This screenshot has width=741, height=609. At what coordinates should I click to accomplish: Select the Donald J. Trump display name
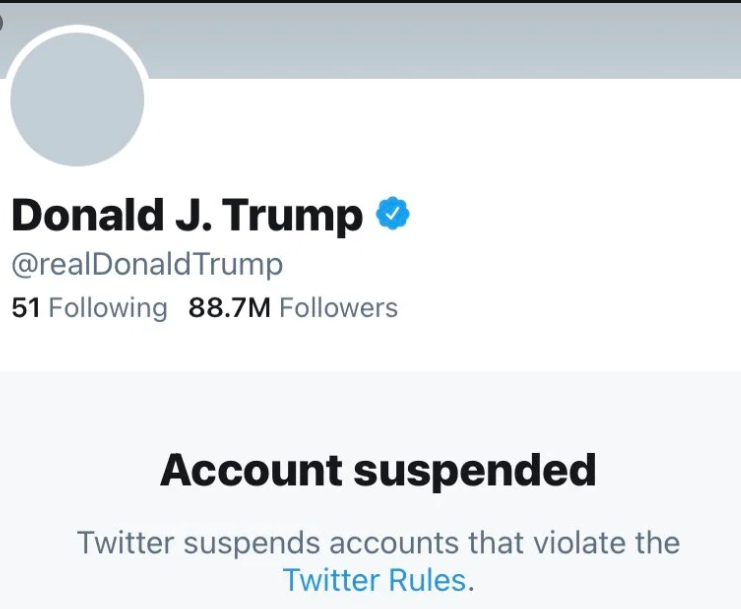[x=187, y=214]
